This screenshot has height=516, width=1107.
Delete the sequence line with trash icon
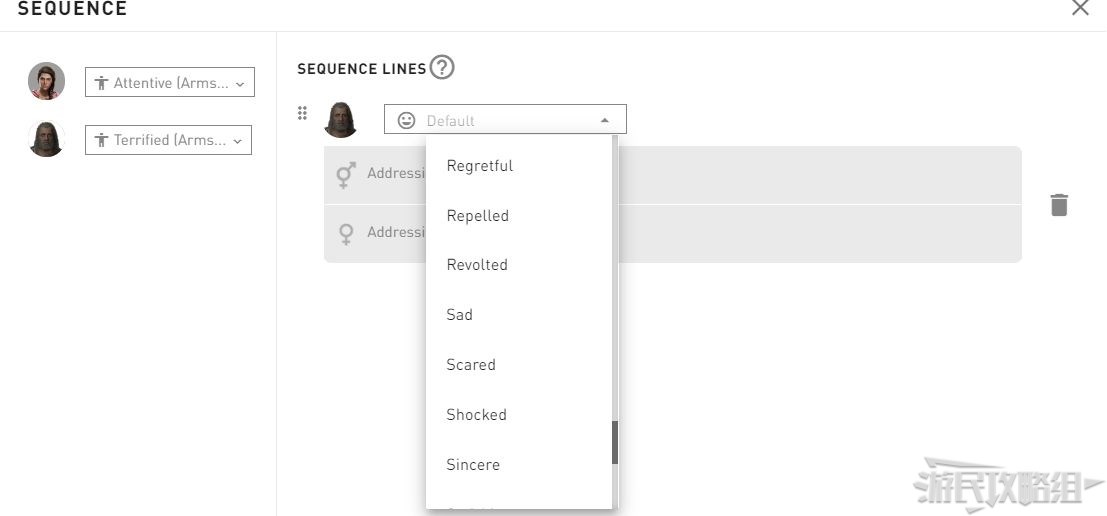coord(1059,205)
